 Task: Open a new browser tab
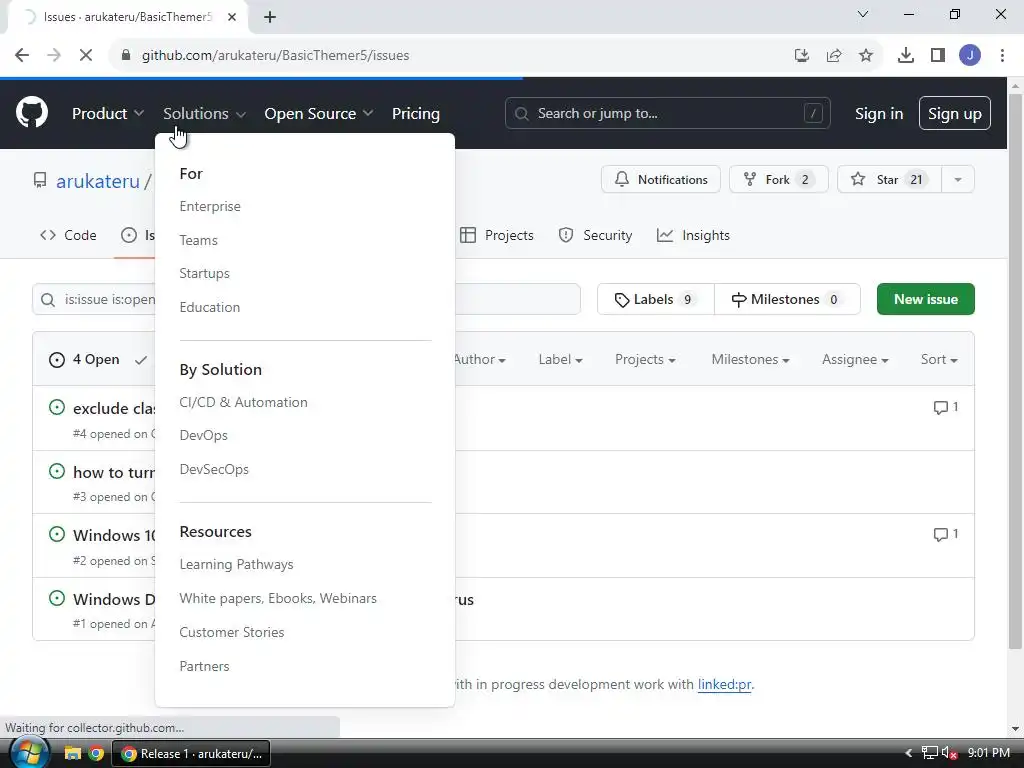click(270, 17)
